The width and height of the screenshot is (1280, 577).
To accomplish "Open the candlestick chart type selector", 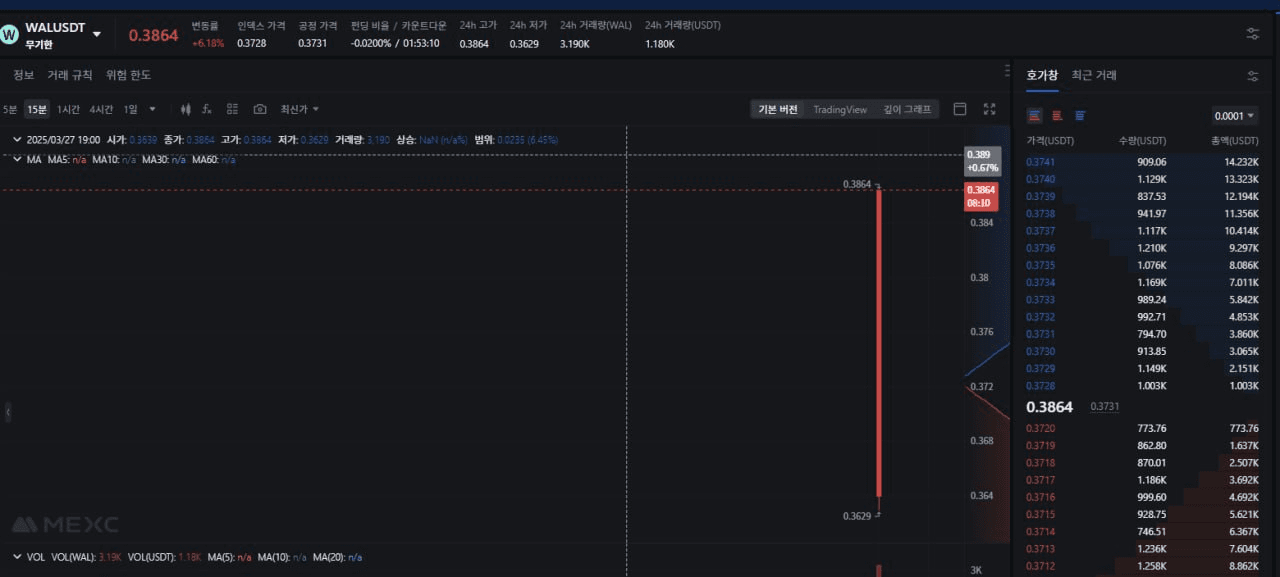I will pyautogui.click(x=185, y=109).
